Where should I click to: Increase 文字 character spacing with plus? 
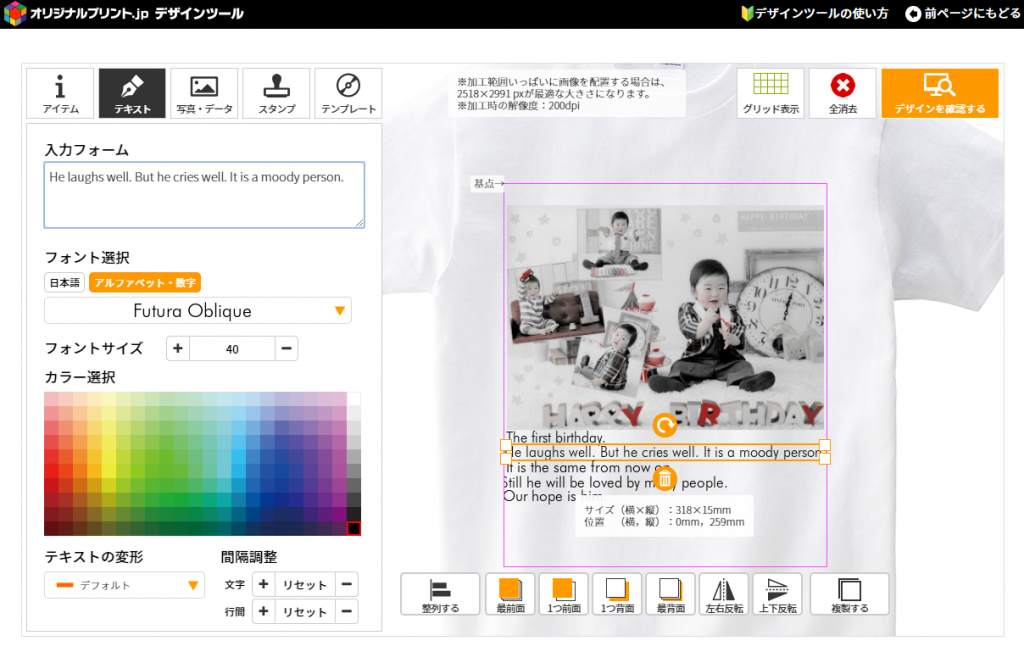tap(263, 584)
